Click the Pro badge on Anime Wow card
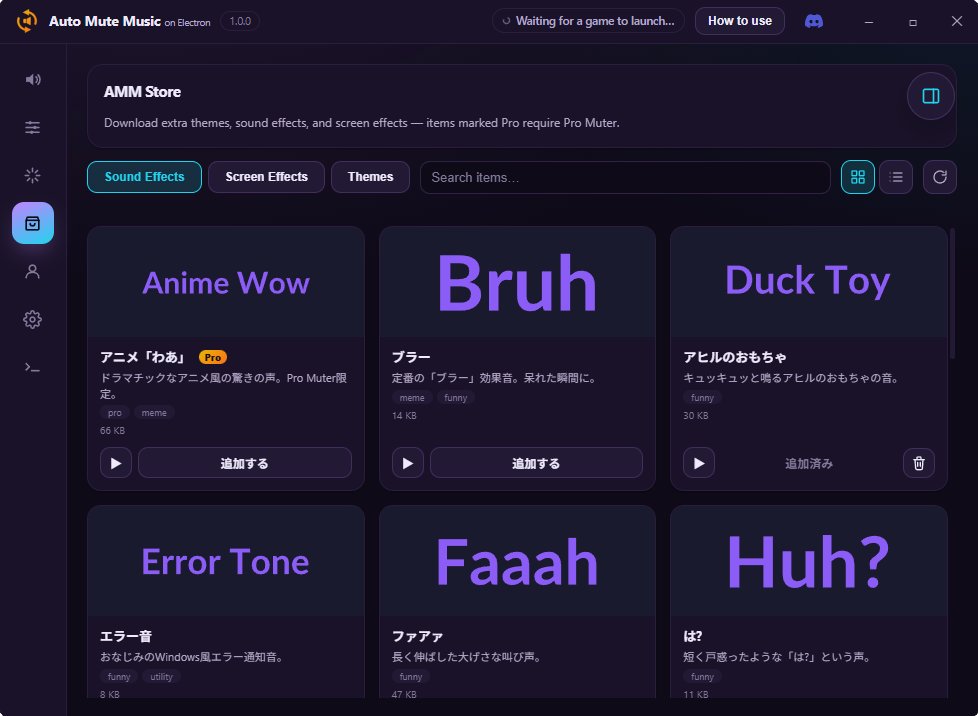 click(213, 357)
